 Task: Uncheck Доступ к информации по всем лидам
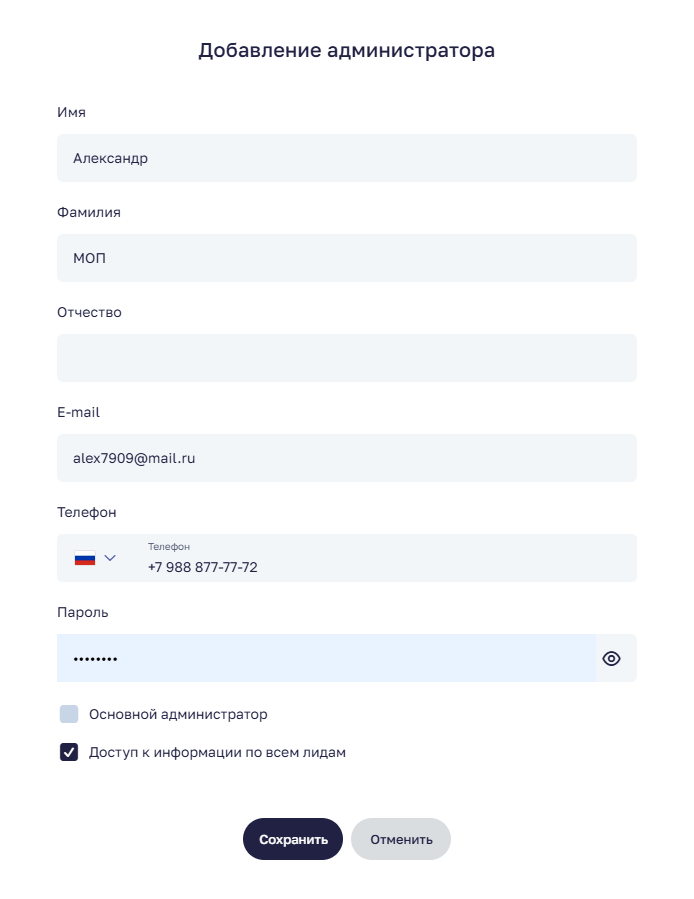(x=69, y=752)
